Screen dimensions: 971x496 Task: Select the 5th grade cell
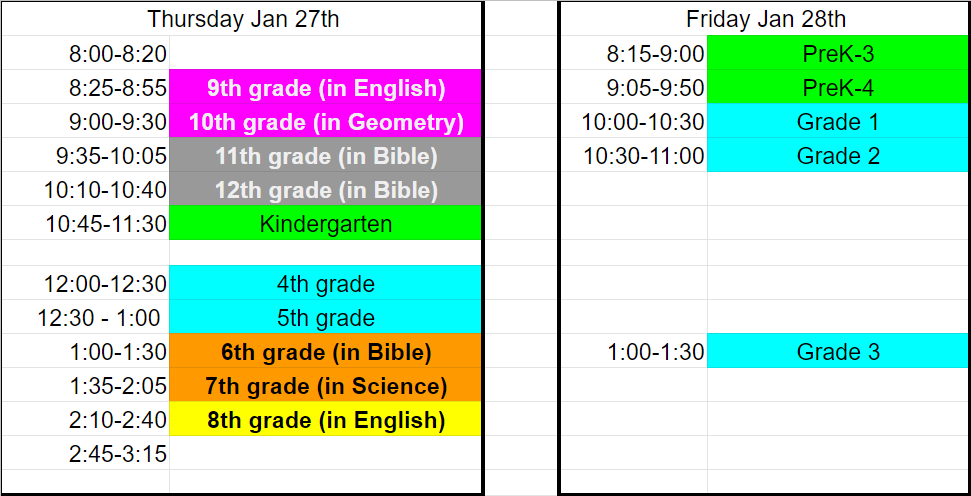pyautogui.click(x=326, y=318)
